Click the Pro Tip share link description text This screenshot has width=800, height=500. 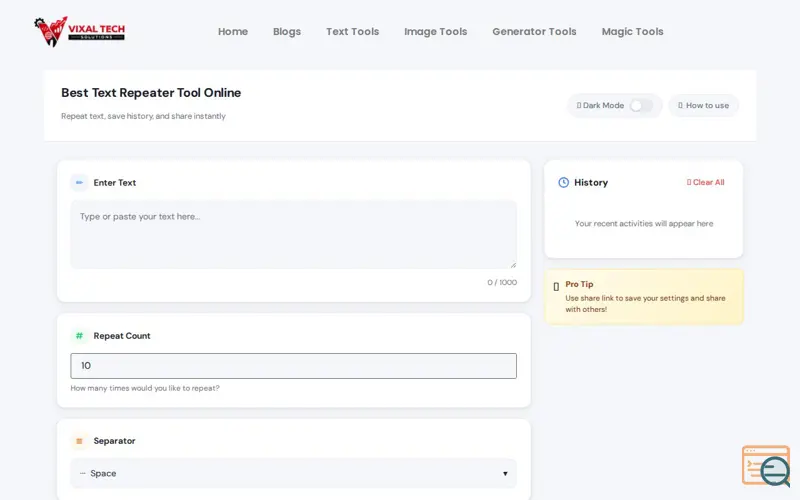click(645, 304)
